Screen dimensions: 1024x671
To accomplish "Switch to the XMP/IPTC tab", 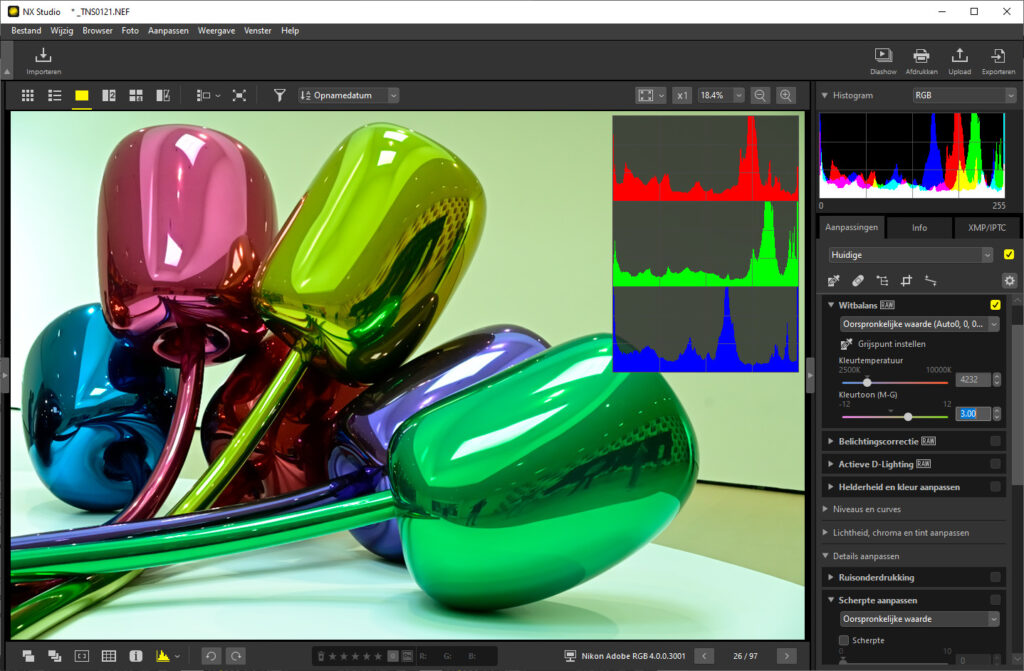I will 987,227.
